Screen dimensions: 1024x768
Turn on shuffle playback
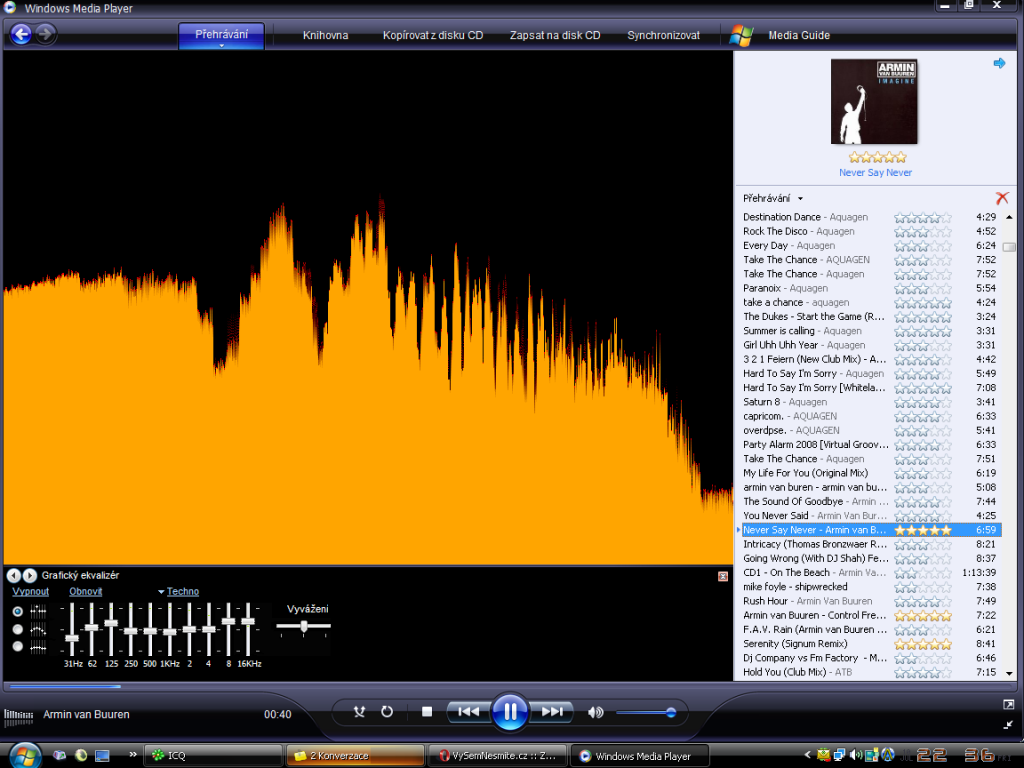point(359,712)
